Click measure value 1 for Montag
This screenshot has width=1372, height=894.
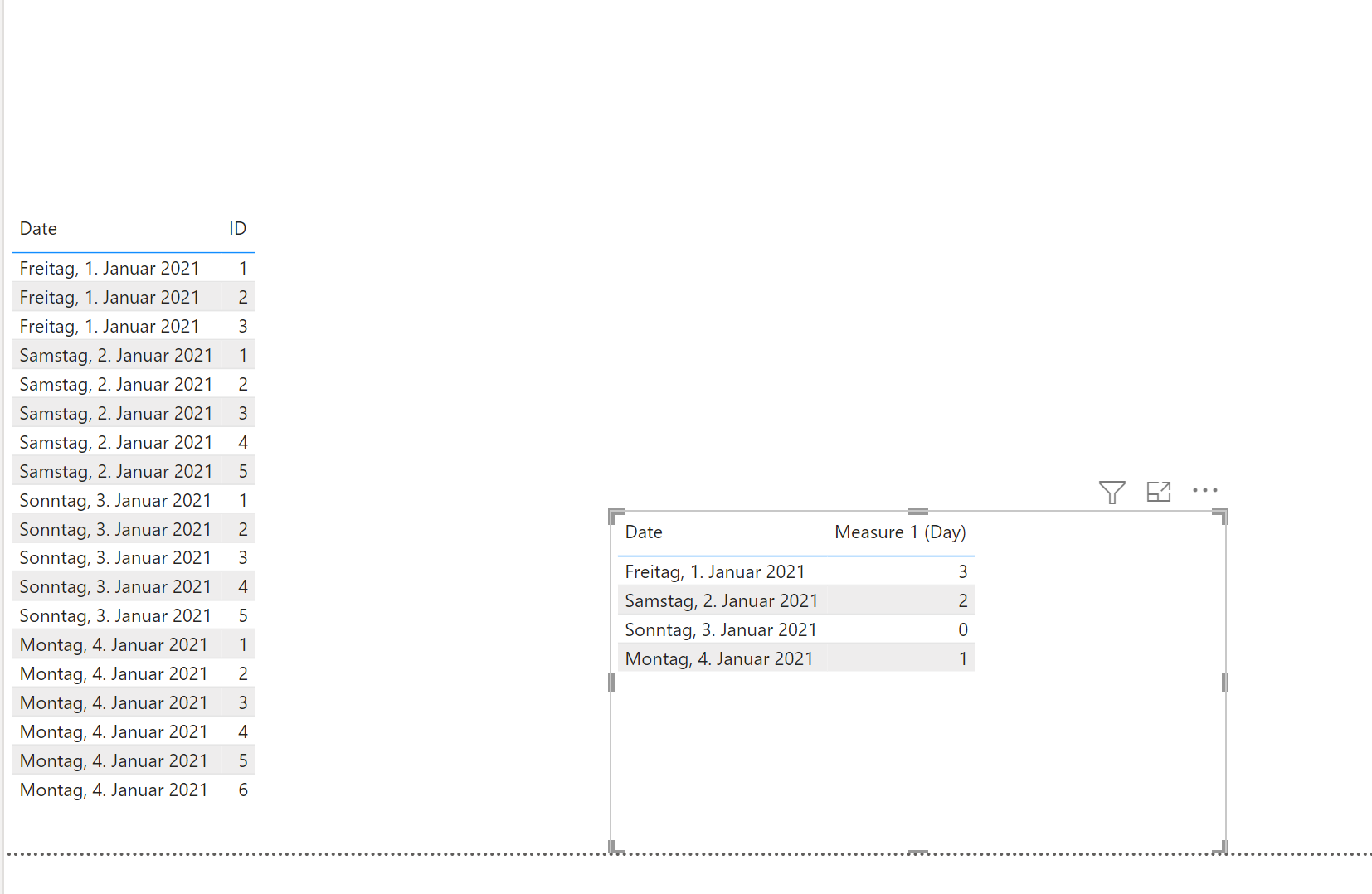click(x=963, y=658)
